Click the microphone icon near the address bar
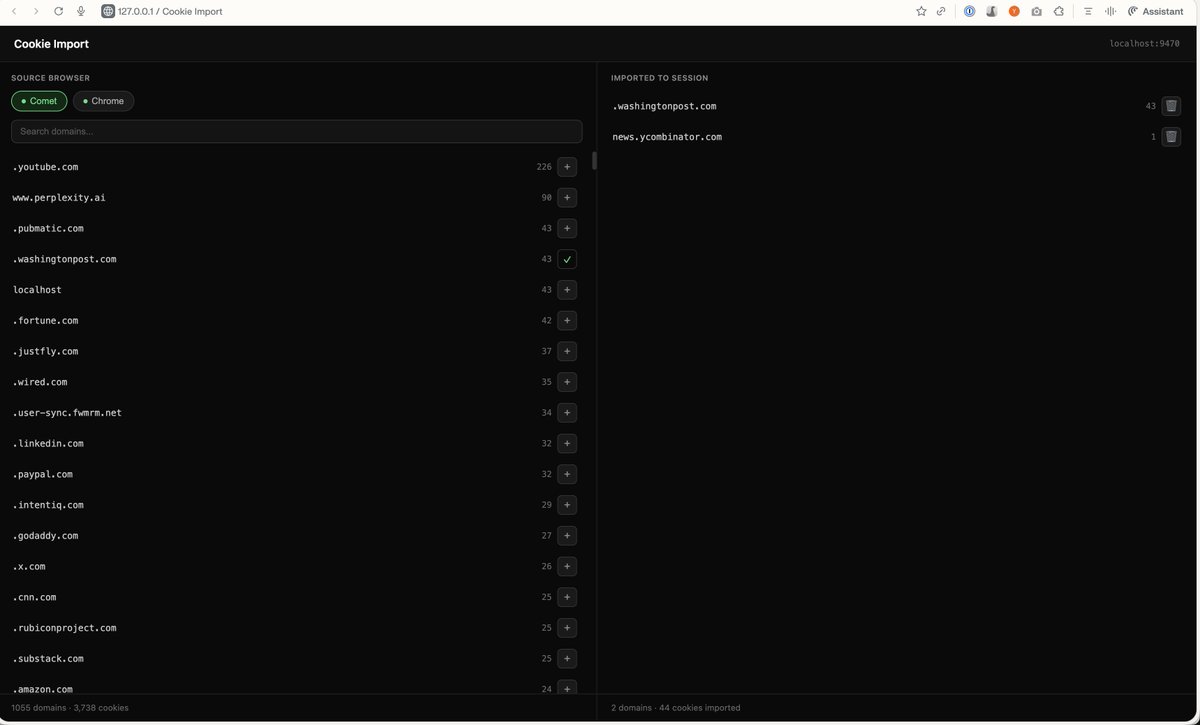This screenshot has height=725, width=1200. [x=81, y=11]
